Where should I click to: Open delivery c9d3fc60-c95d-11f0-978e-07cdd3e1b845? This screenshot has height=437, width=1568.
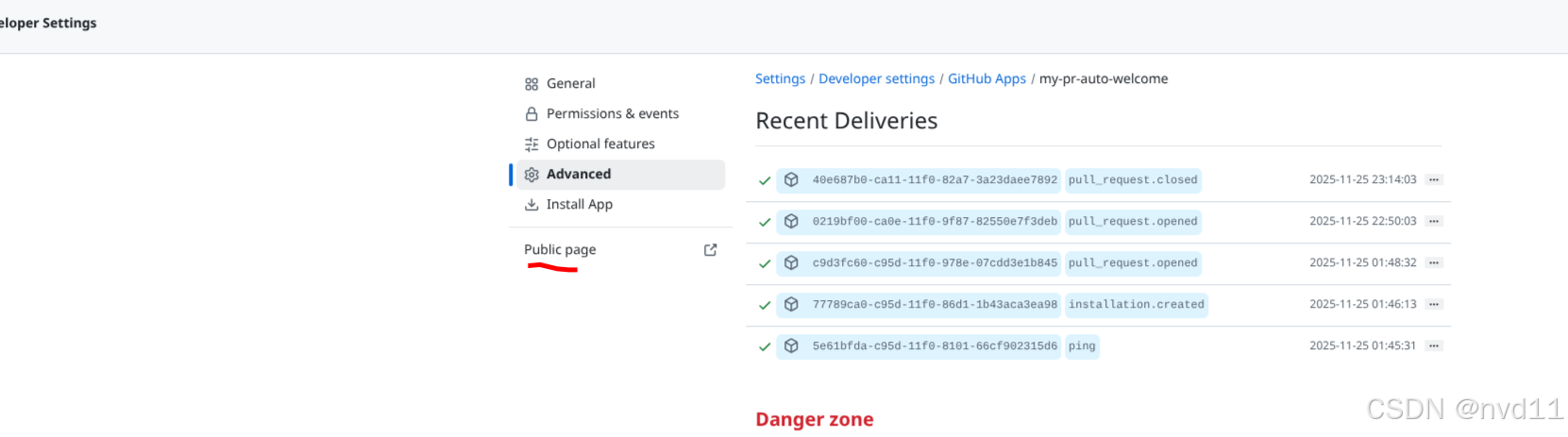click(935, 263)
